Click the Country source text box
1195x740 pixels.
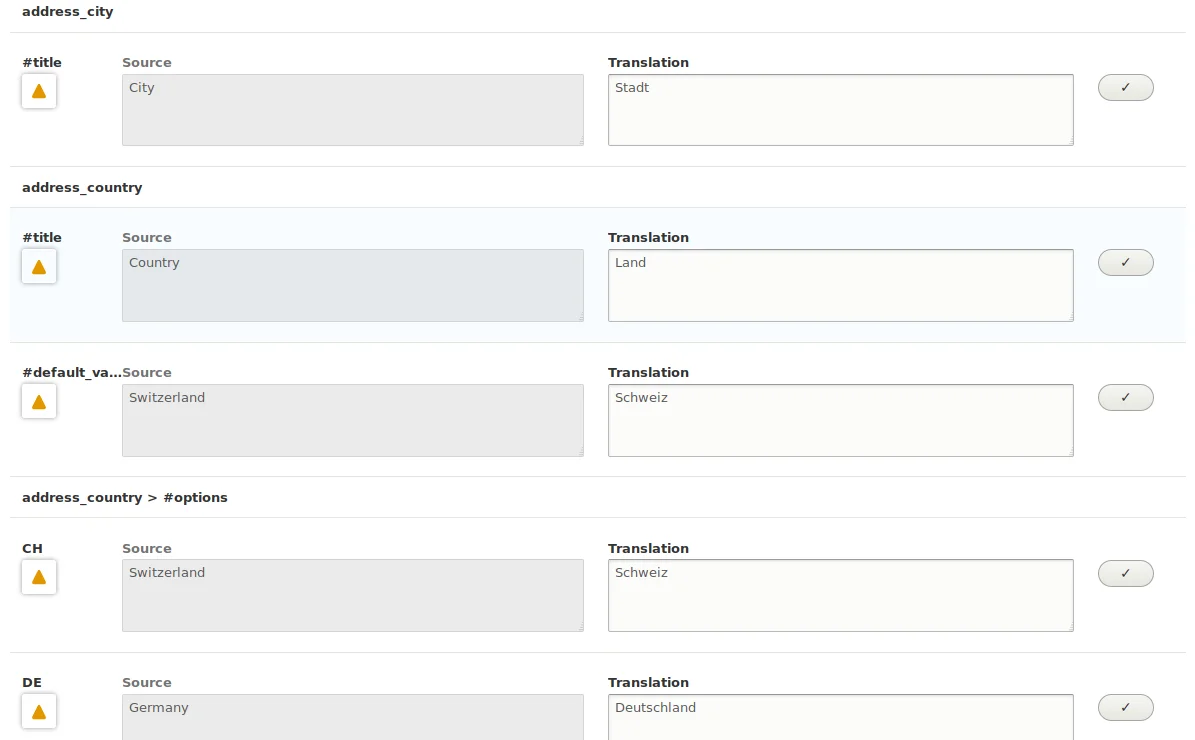click(x=352, y=285)
